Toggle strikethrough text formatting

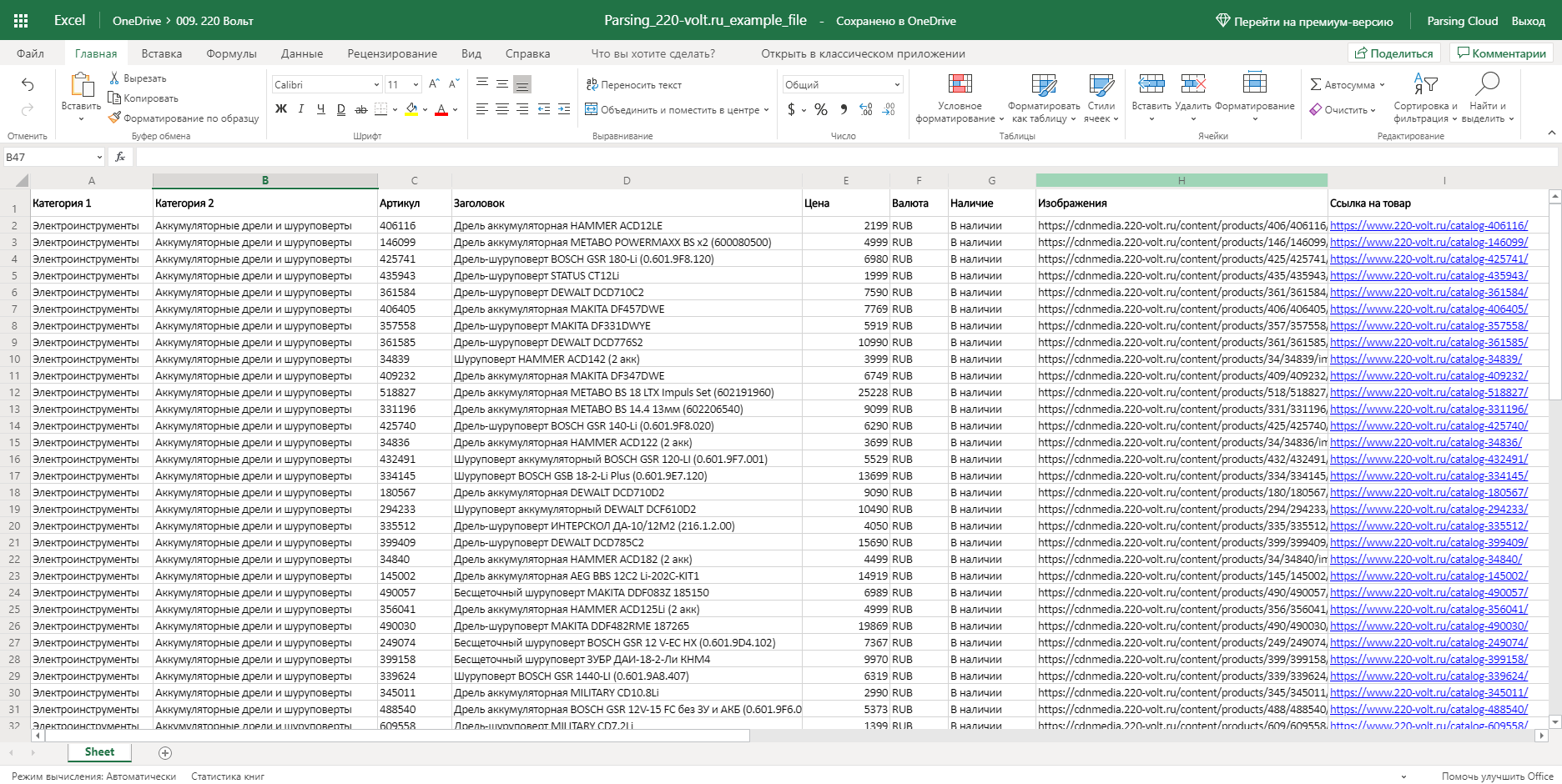(361, 109)
